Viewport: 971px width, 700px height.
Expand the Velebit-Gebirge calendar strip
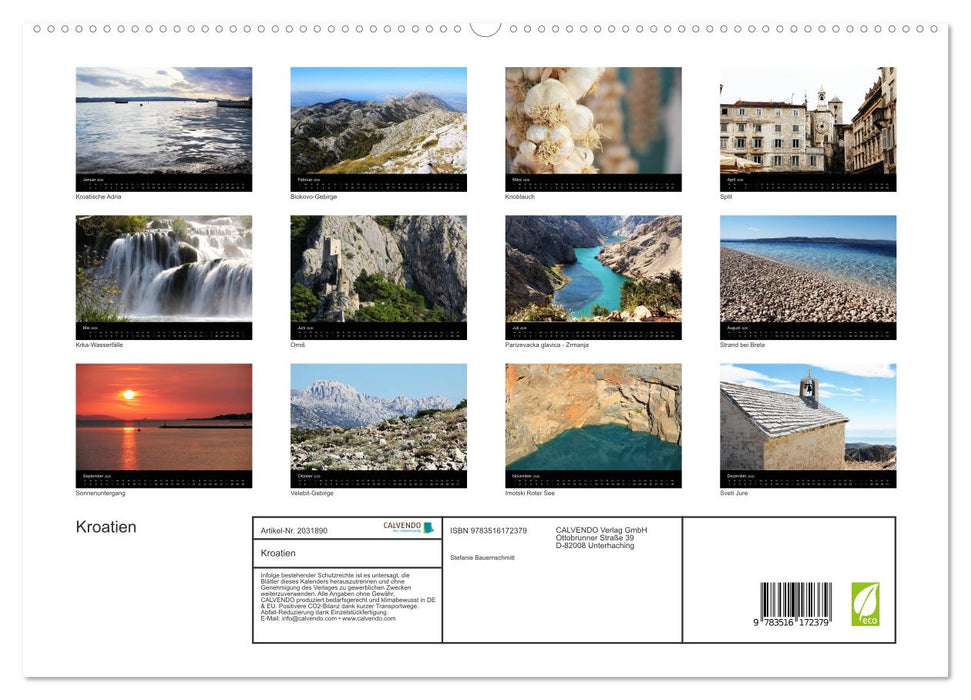(379, 478)
